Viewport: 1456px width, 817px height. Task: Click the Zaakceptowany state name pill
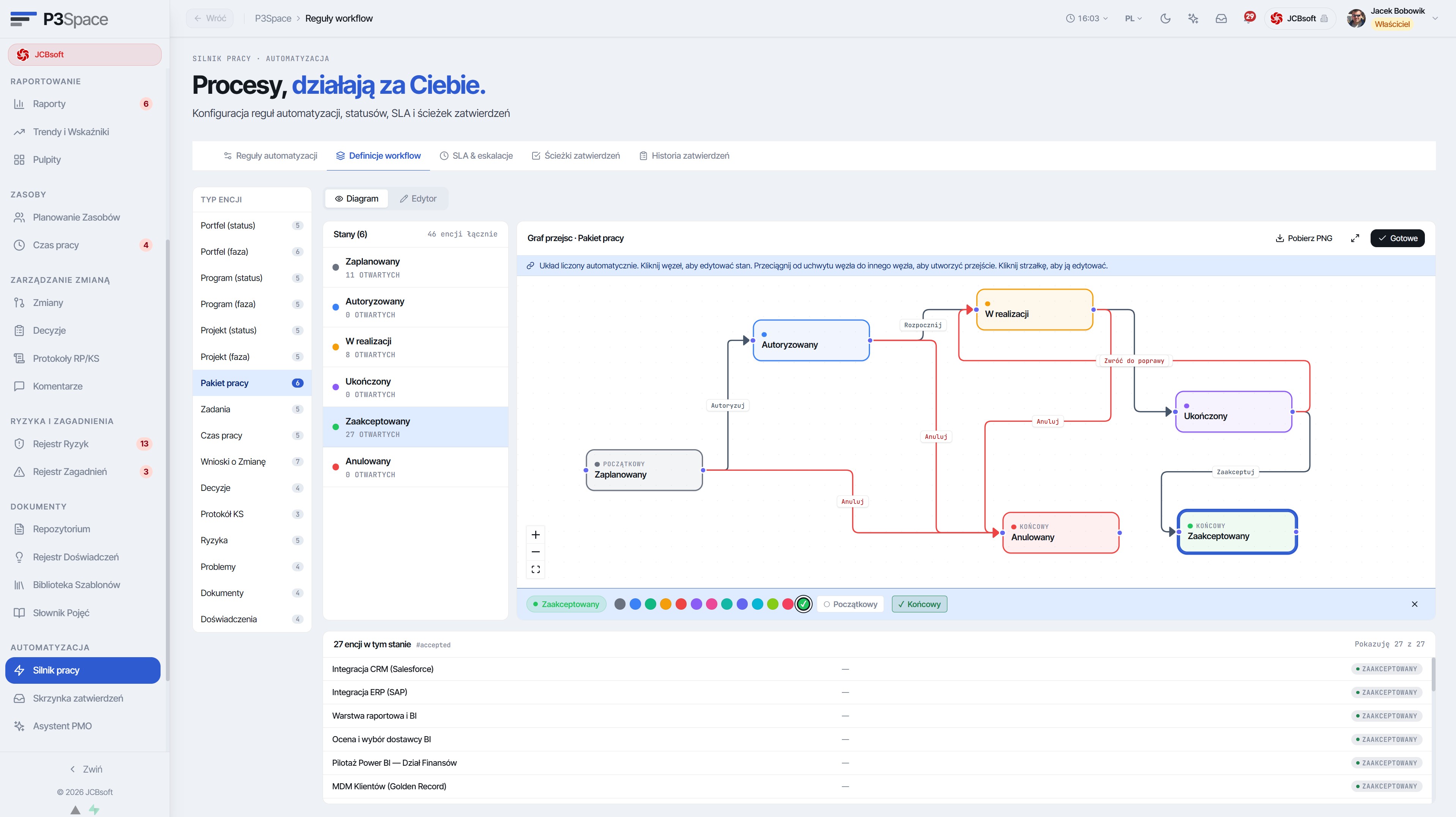pyautogui.click(x=566, y=604)
